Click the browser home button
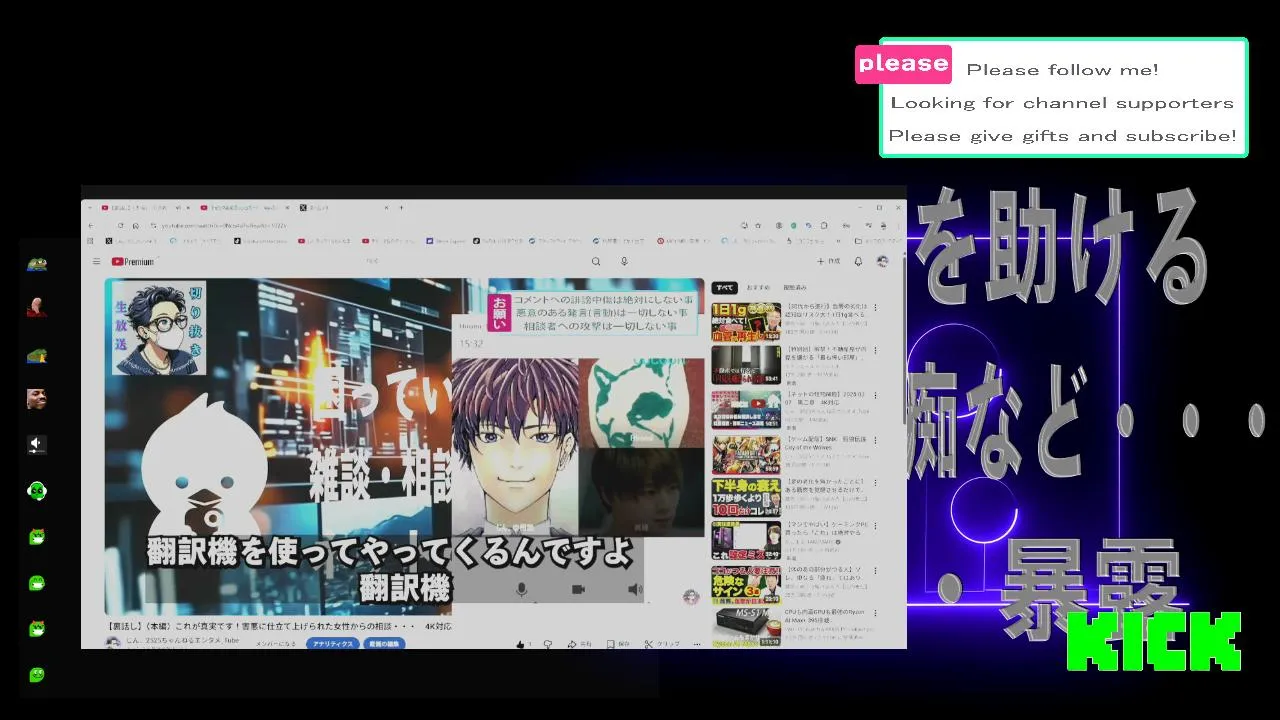Image resolution: width=1280 pixels, height=720 pixels. (x=136, y=226)
